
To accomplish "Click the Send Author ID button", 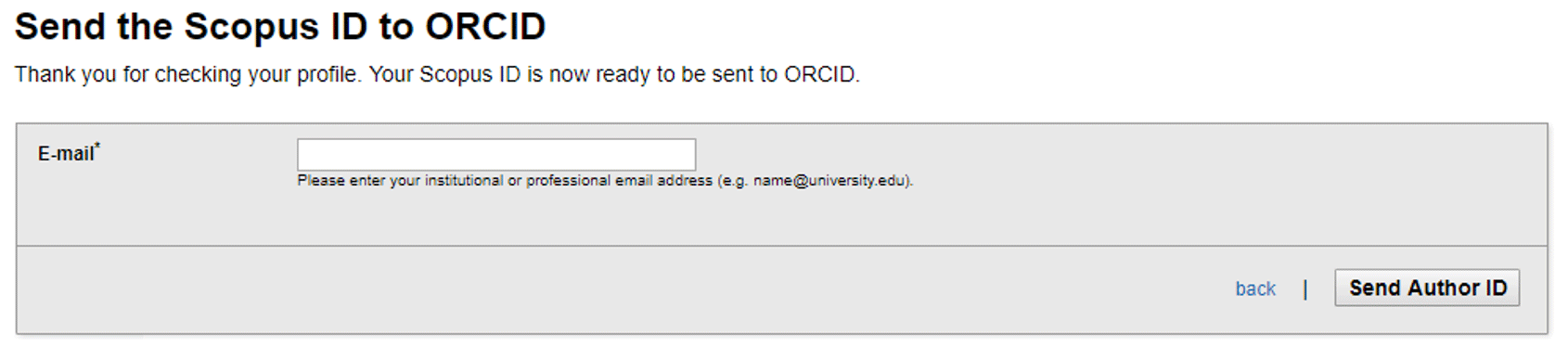I will tap(1427, 288).
